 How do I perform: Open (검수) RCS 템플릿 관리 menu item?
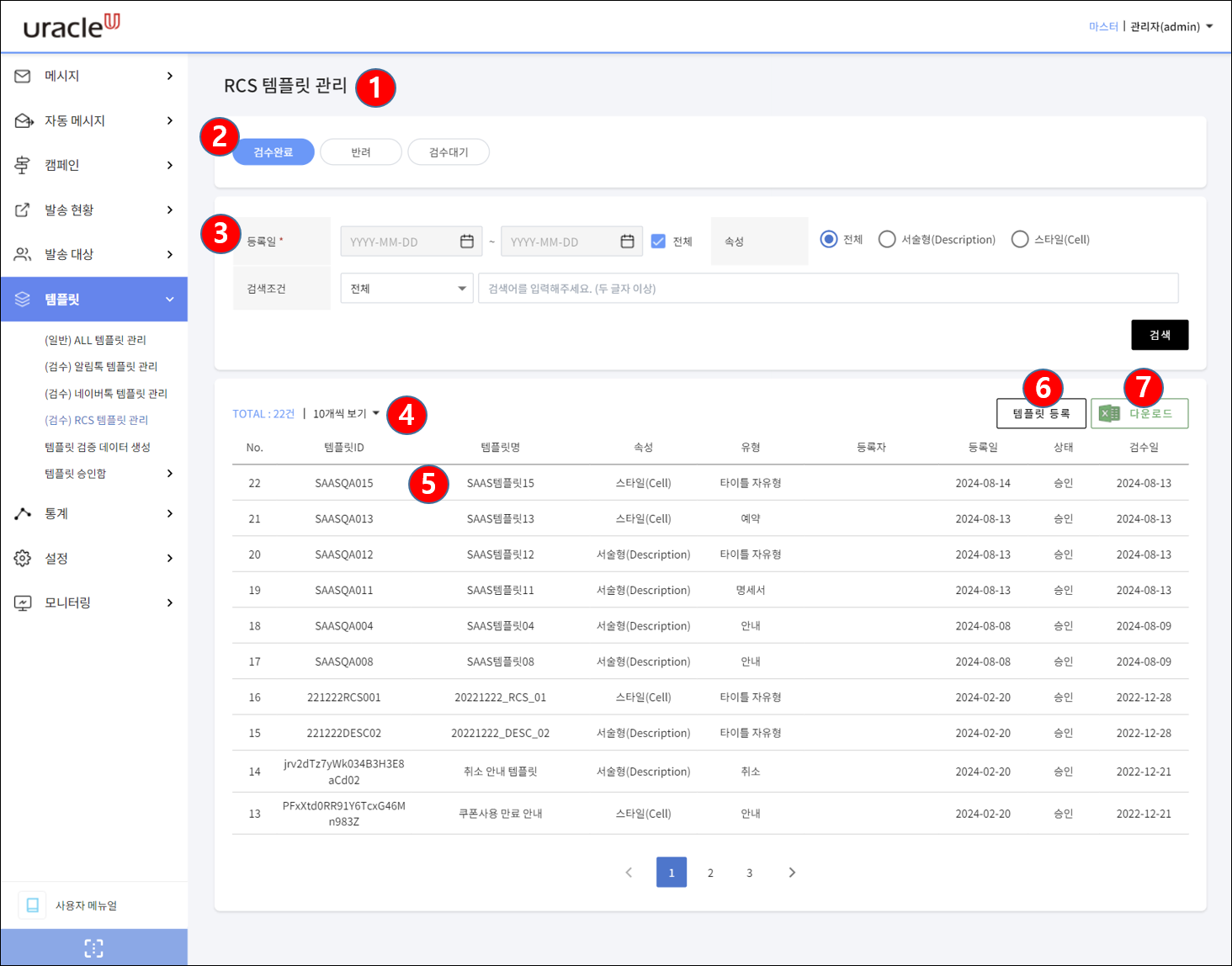(x=96, y=420)
